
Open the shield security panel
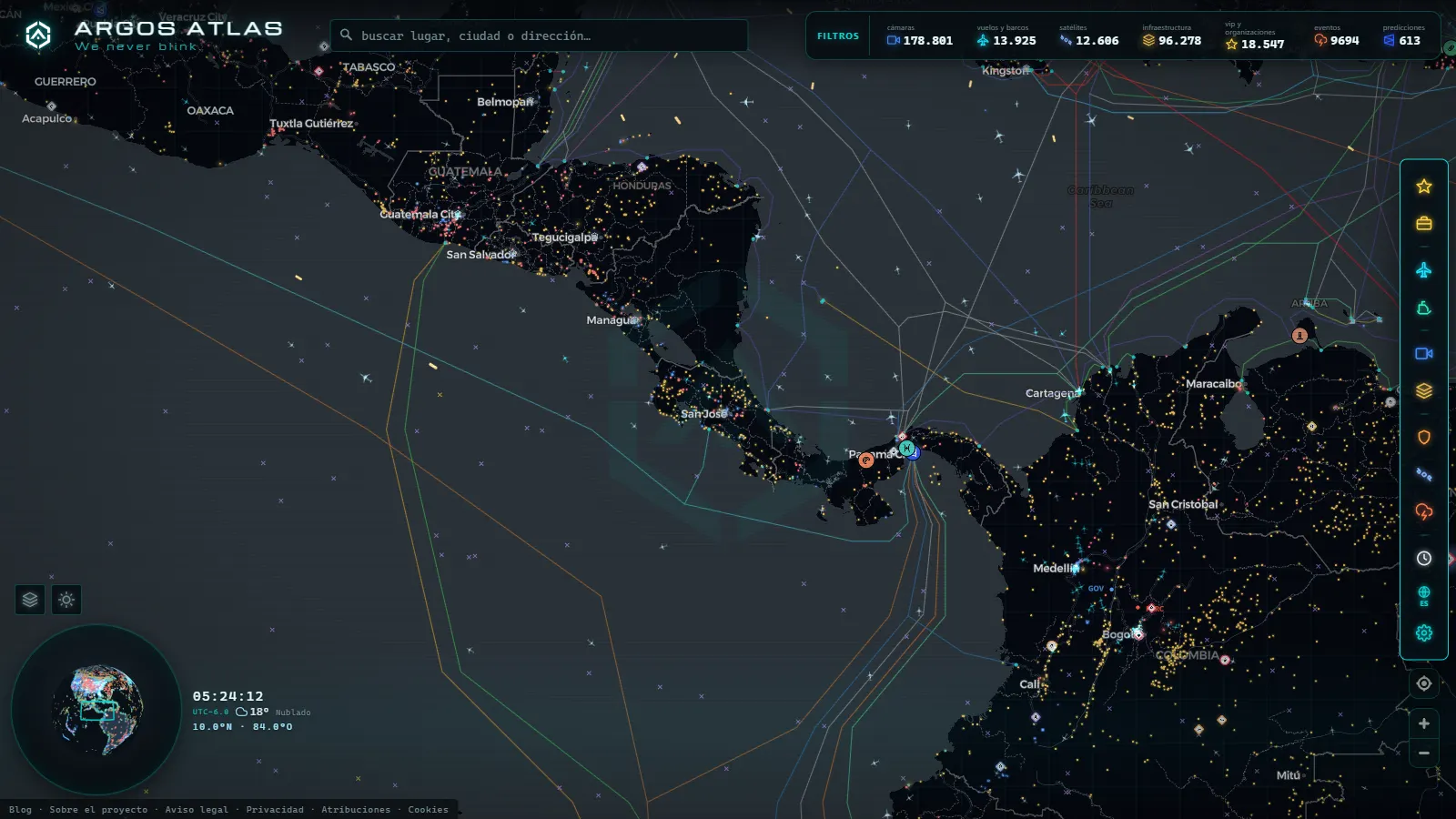(x=1424, y=438)
